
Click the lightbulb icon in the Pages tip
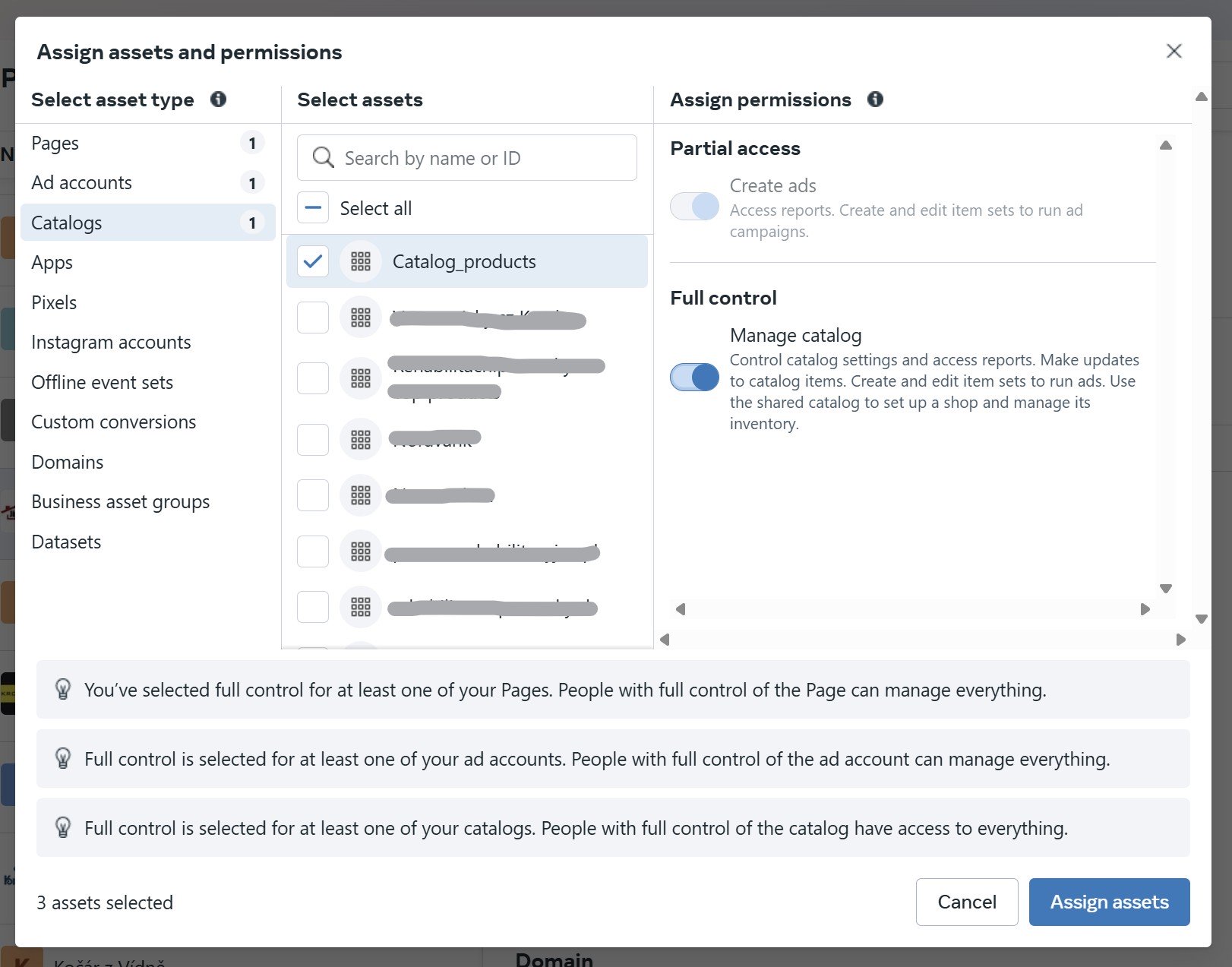(x=63, y=689)
